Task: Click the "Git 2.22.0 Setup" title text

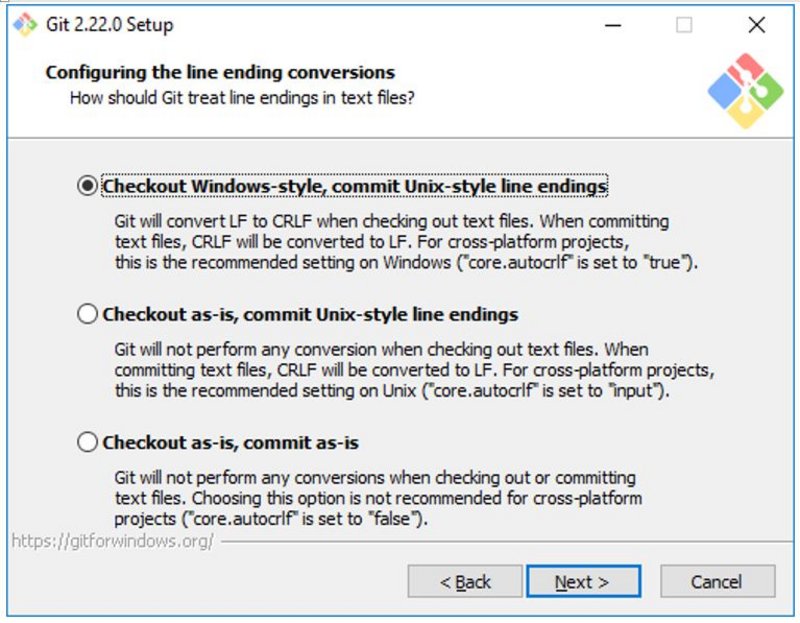Action: [109, 25]
